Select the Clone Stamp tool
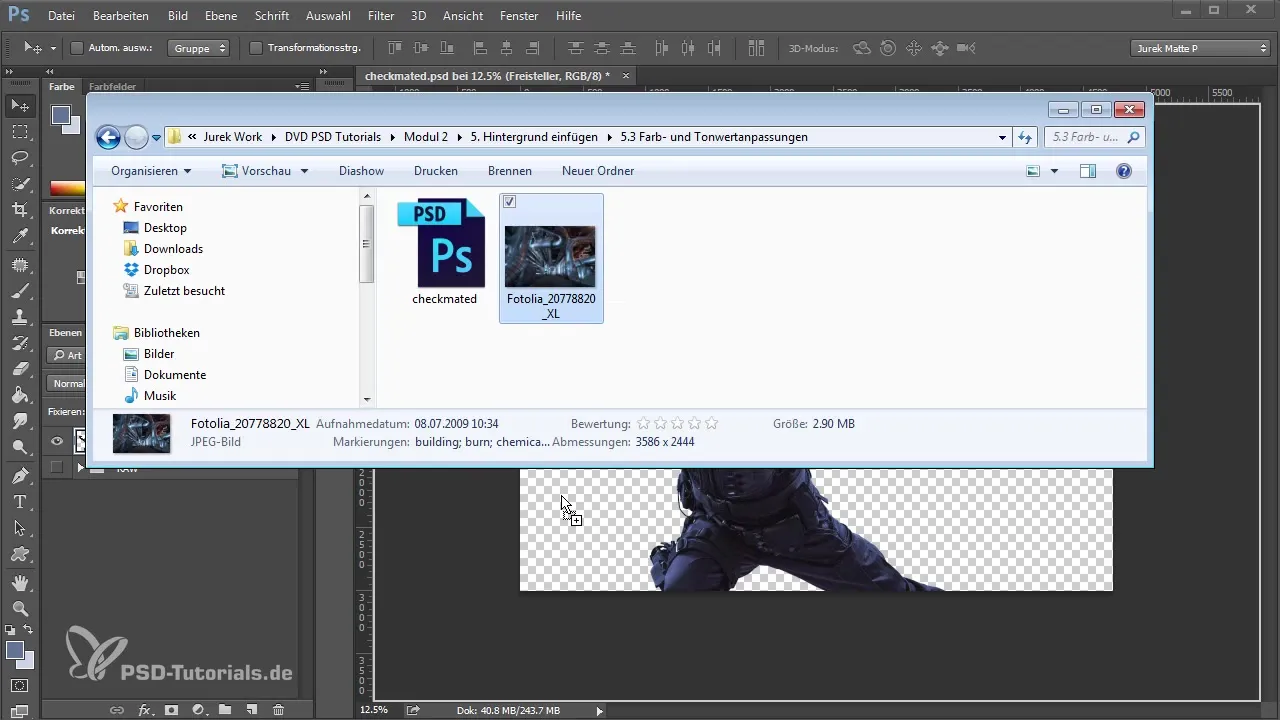The image size is (1280, 720). 20,318
